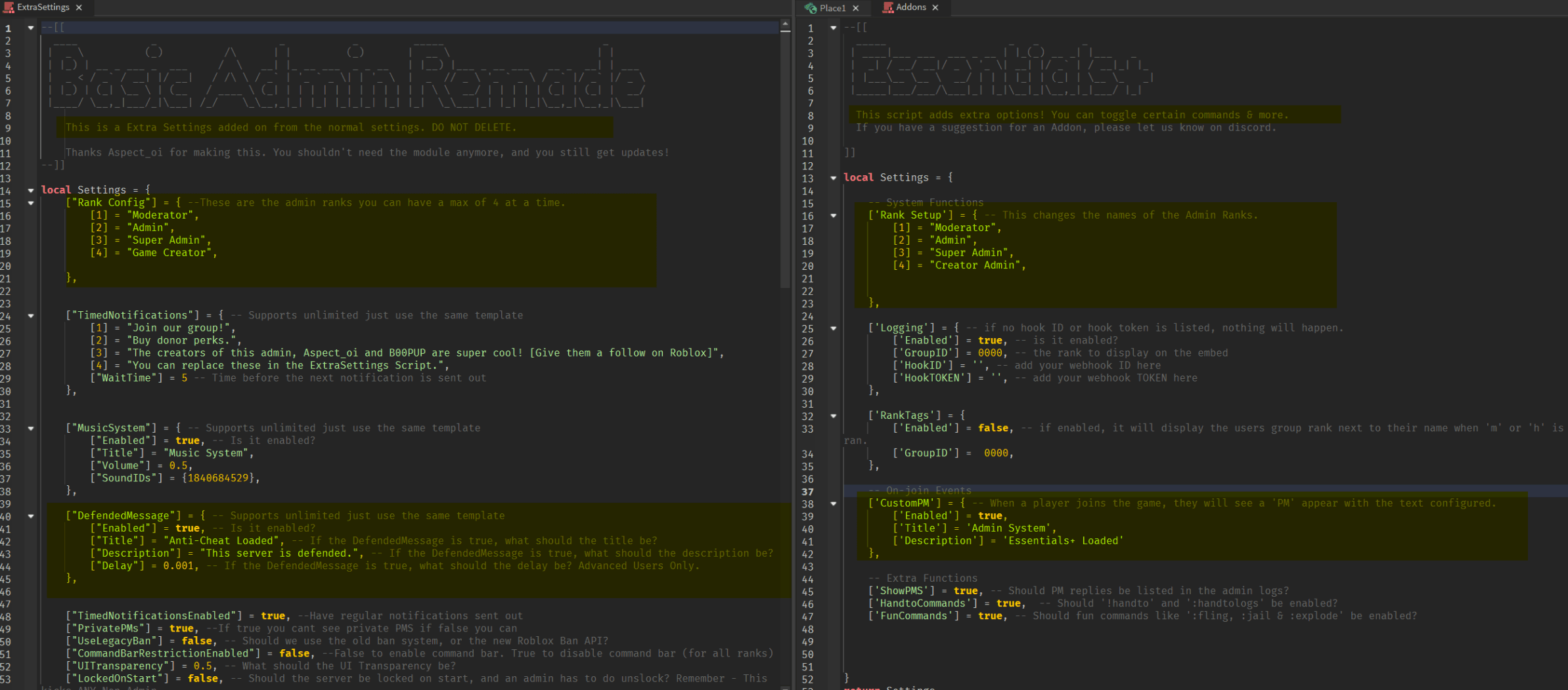This screenshot has width=1568, height=690.
Task: Click the ["Delay"] value 0.001
Action: tap(179, 566)
